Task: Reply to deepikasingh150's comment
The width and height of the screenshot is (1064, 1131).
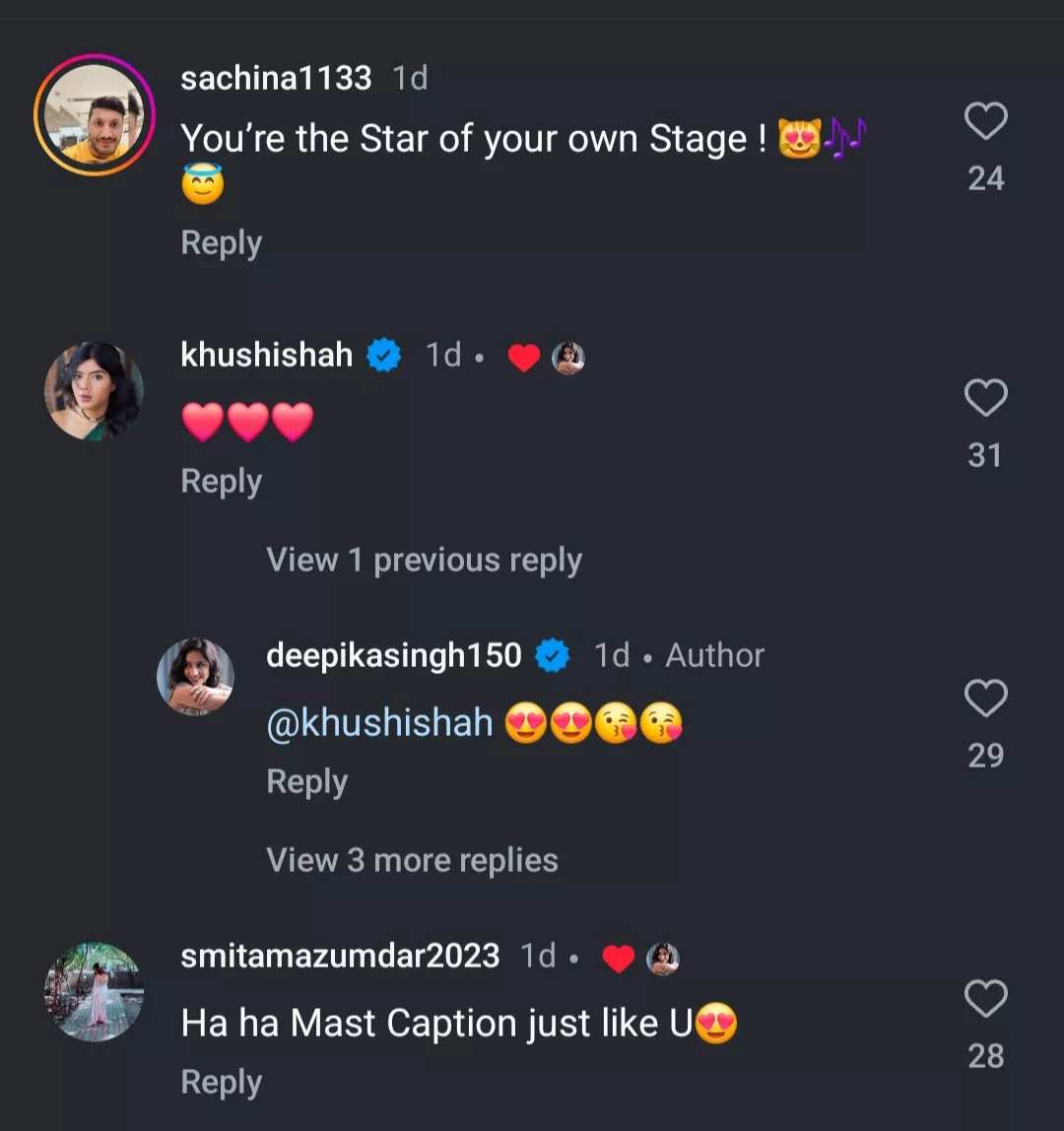Action: point(306,782)
